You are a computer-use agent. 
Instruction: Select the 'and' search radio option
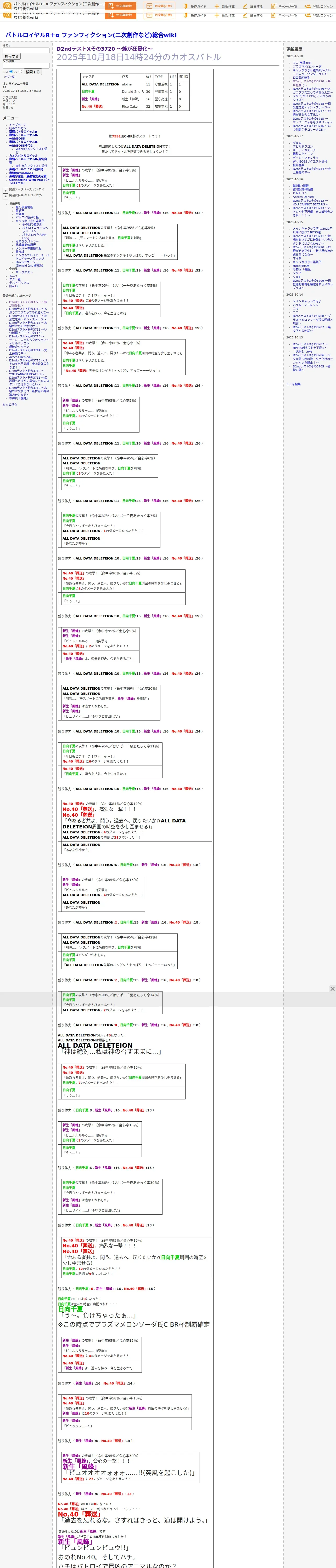[11, 71]
